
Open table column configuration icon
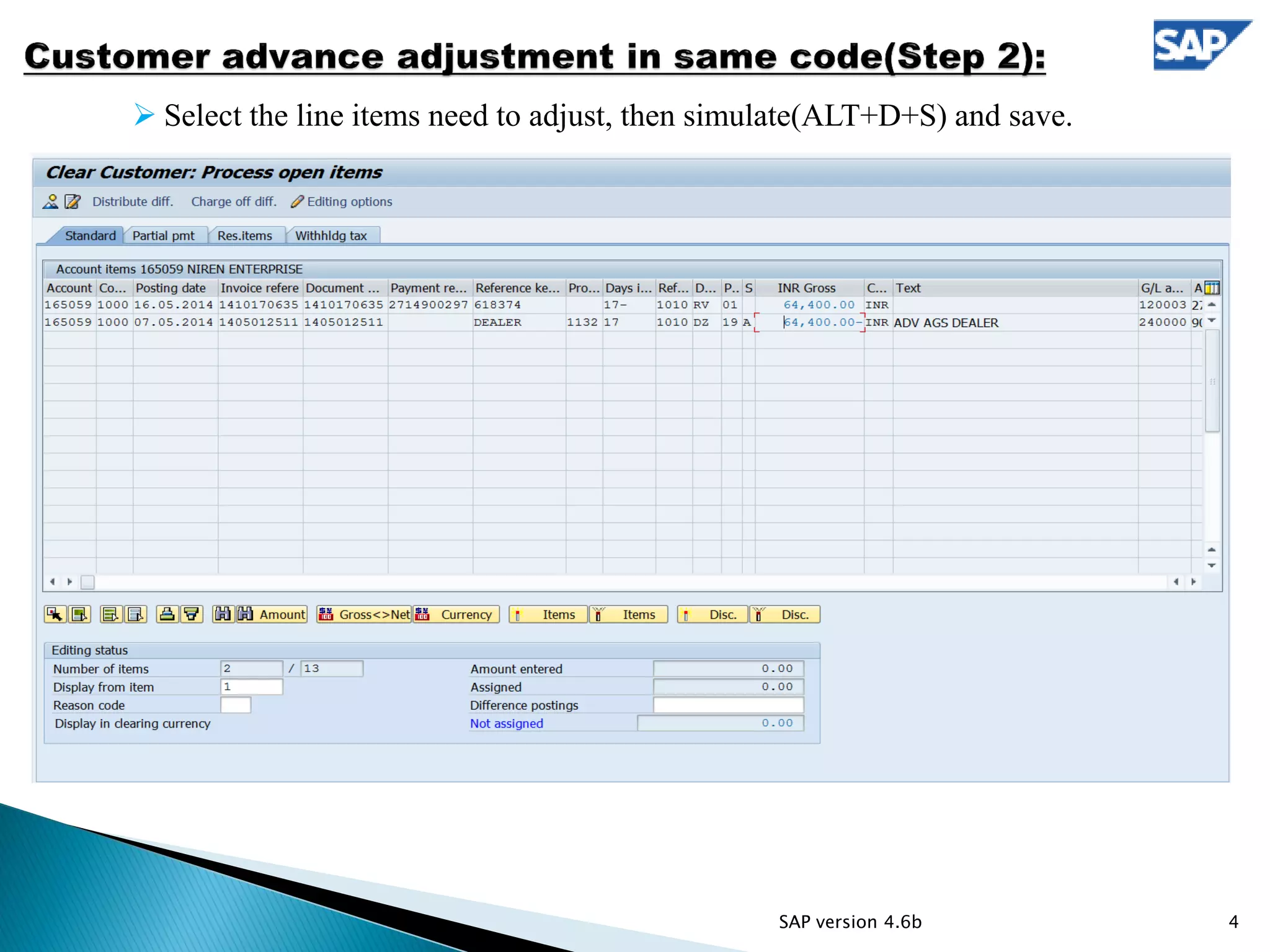click(x=1212, y=288)
